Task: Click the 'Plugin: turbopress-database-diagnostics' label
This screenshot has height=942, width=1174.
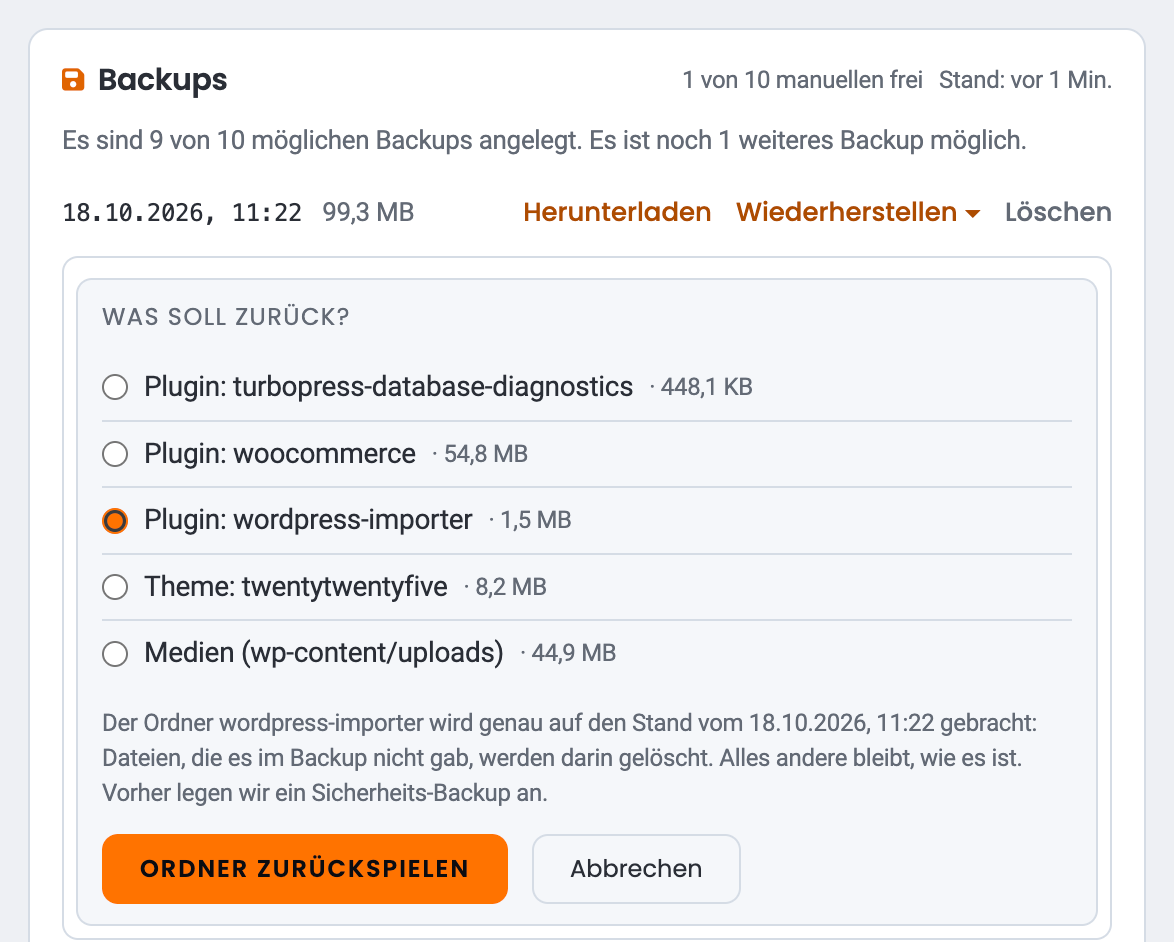Action: 389,387
